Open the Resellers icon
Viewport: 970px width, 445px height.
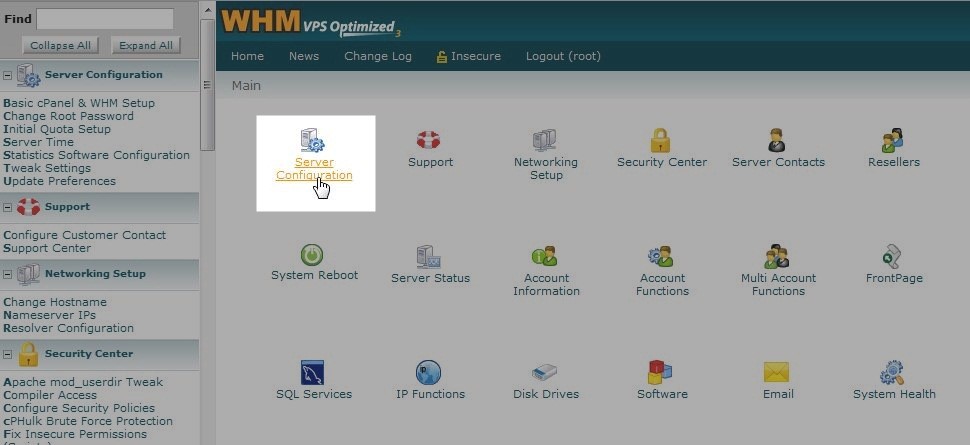pyautogui.click(x=893, y=140)
